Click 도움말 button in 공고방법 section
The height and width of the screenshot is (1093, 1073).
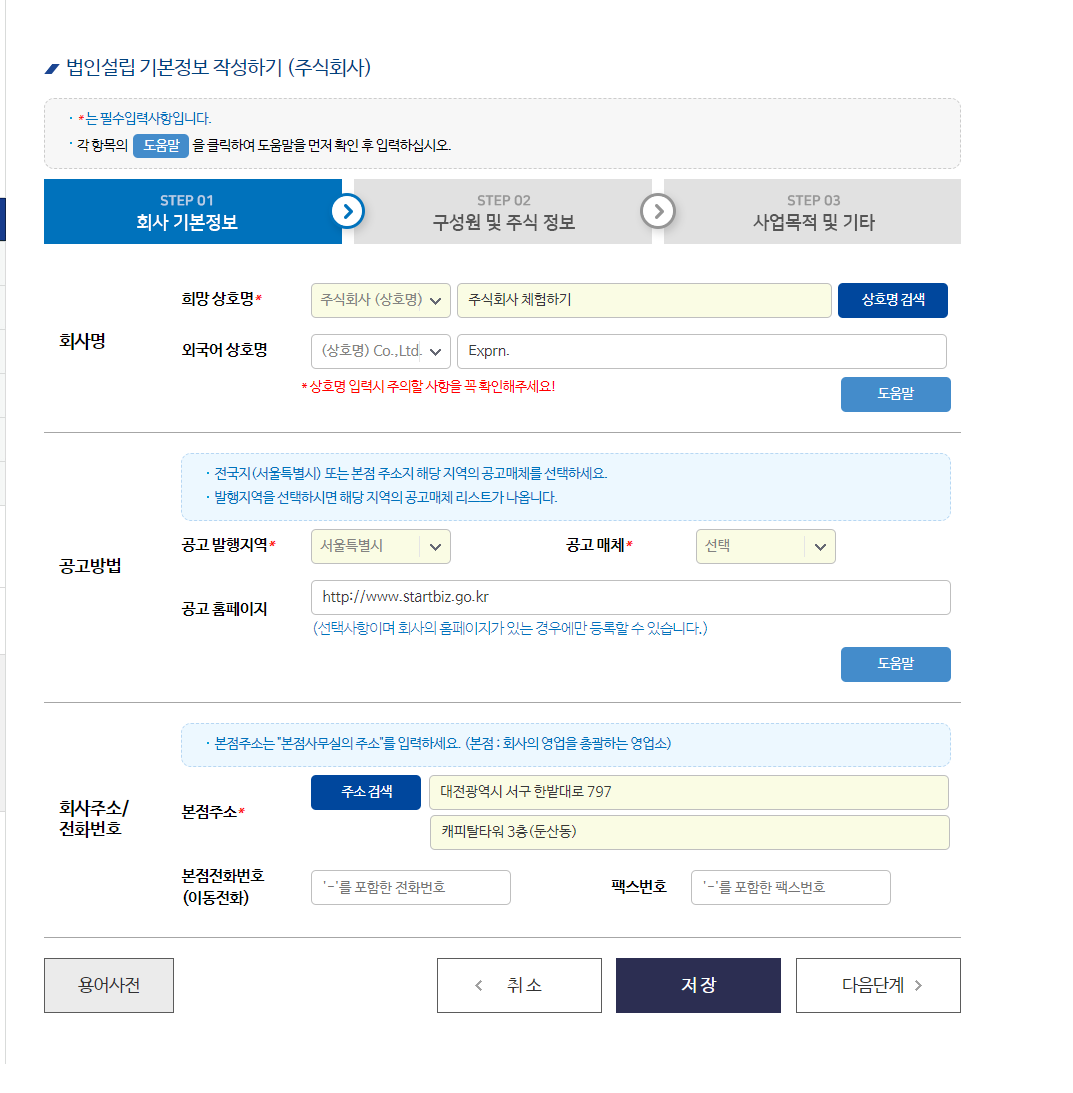click(895, 664)
